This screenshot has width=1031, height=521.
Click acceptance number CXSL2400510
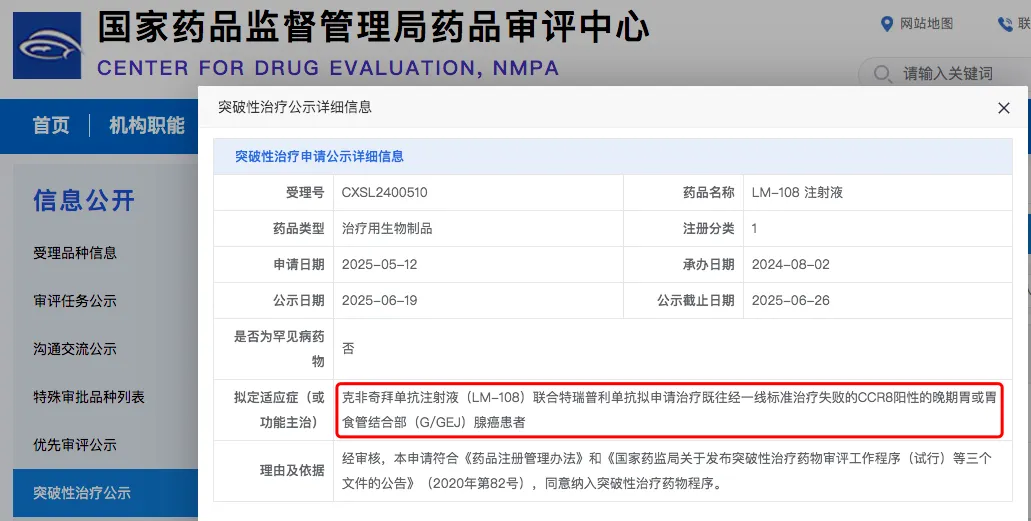pyautogui.click(x=385, y=193)
